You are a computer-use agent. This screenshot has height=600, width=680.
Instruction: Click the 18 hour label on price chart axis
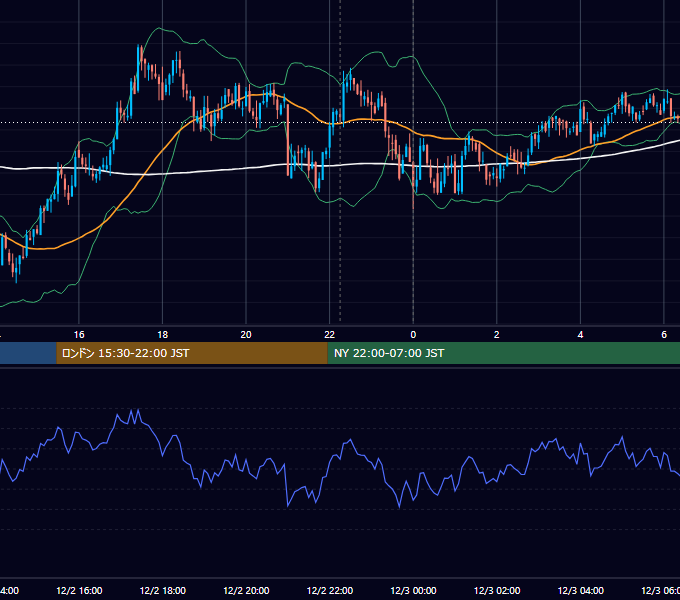[x=163, y=335]
